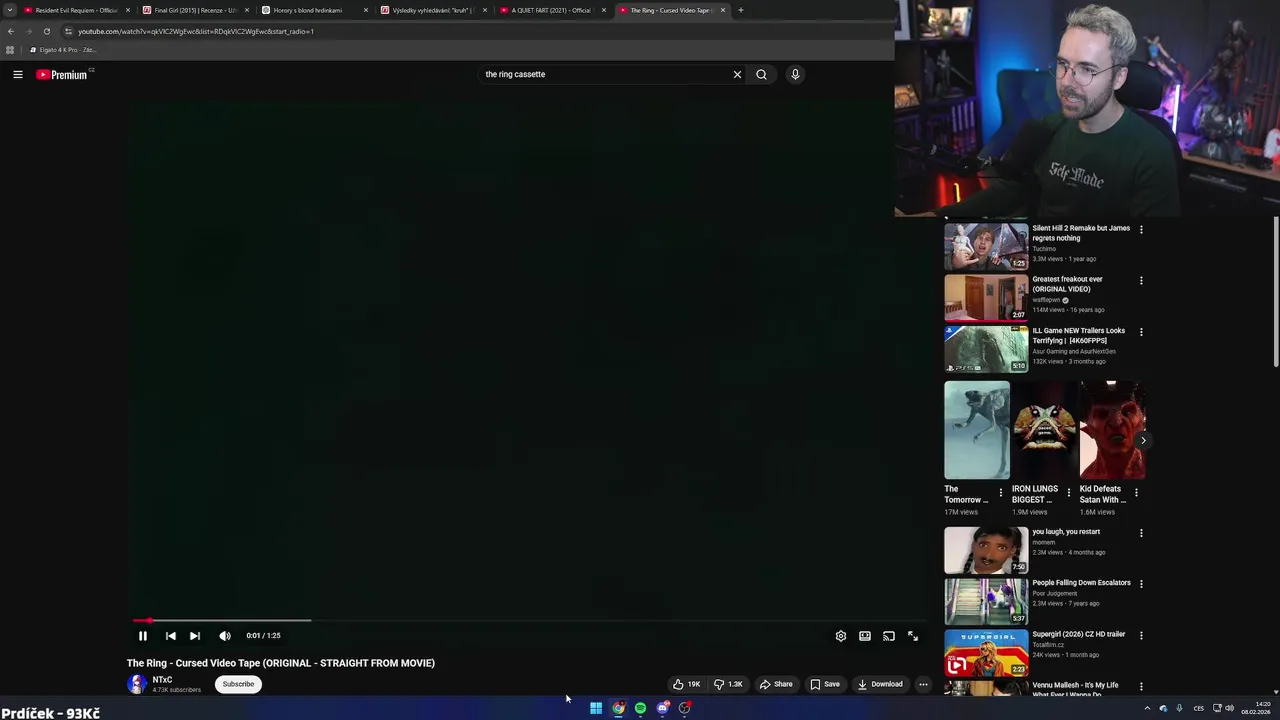
Task: Open The Tomorrow short thumbnail
Action: click(x=977, y=431)
